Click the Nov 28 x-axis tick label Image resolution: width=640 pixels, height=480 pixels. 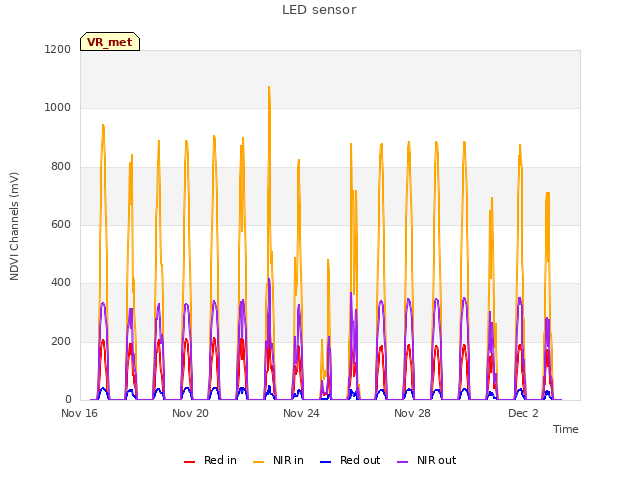pyautogui.click(x=412, y=413)
